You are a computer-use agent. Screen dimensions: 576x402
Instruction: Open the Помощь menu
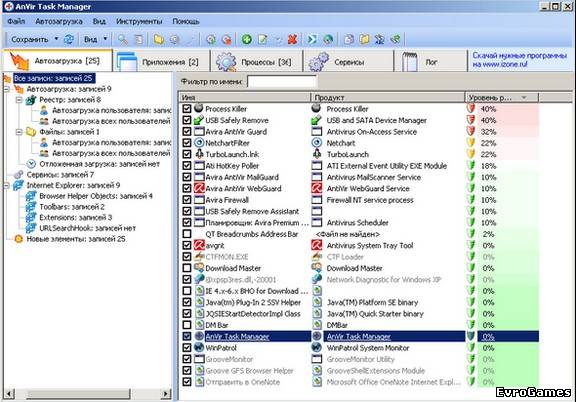186,21
